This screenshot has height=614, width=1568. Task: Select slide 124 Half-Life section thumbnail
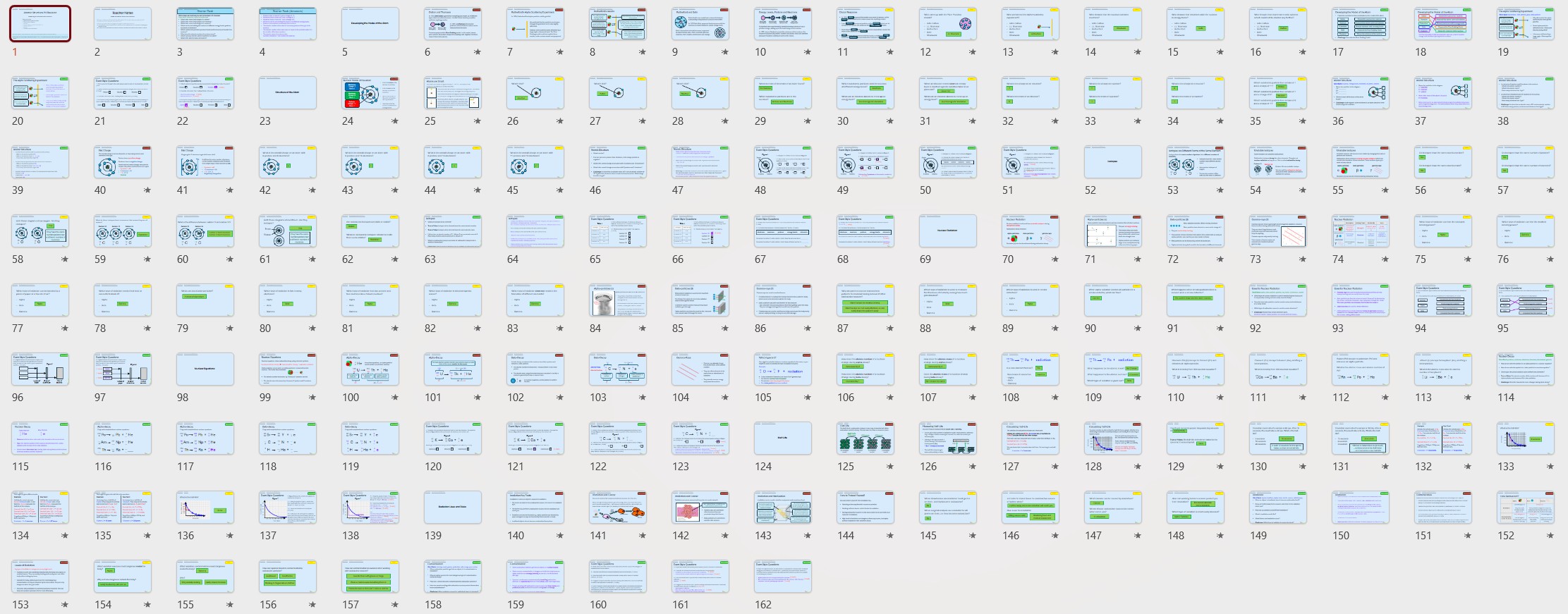783,438
